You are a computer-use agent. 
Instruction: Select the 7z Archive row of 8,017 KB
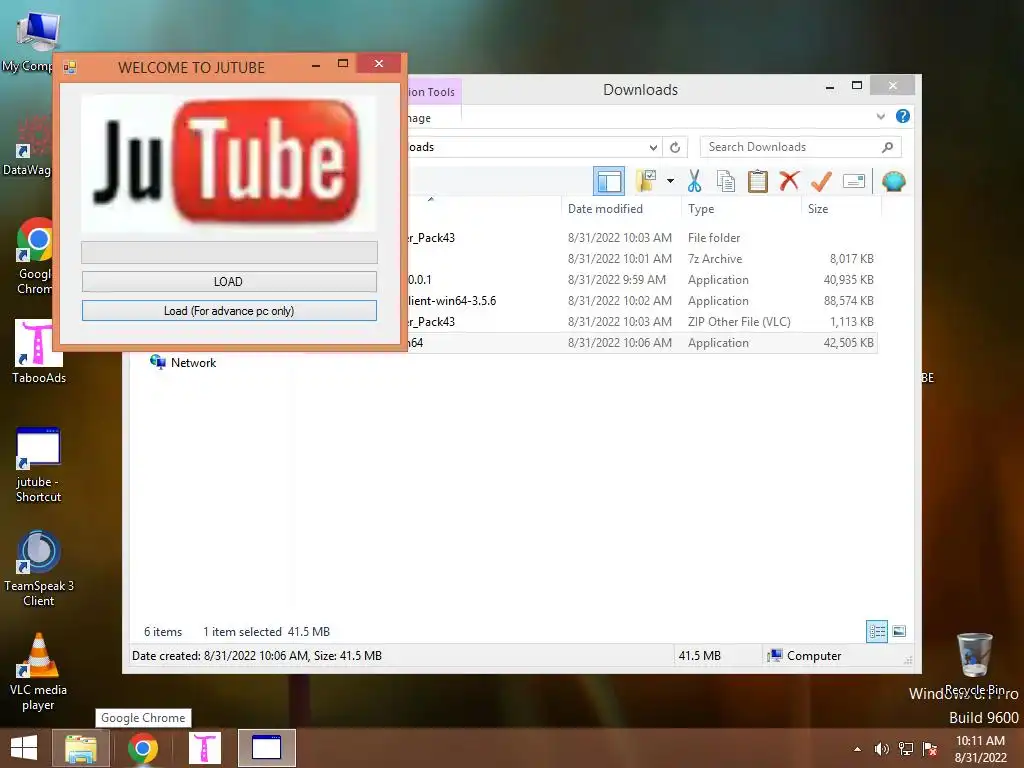(x=643, y=259)
